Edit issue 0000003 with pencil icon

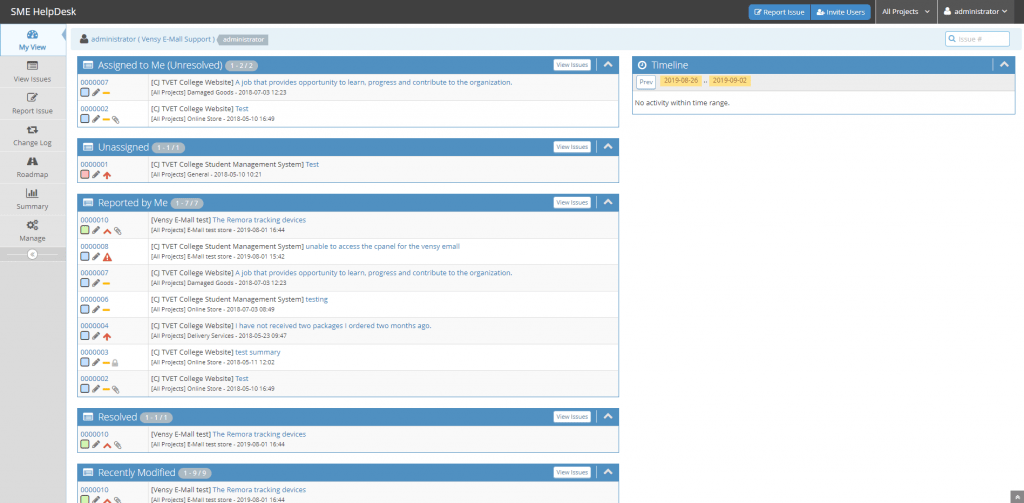[96, 363]
